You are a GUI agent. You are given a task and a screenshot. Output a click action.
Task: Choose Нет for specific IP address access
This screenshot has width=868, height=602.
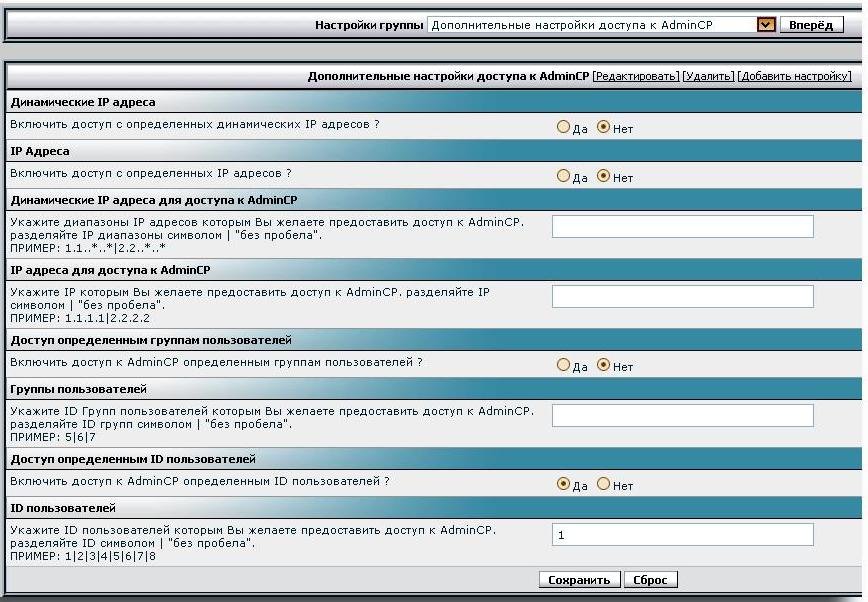[x=603, y=177]
